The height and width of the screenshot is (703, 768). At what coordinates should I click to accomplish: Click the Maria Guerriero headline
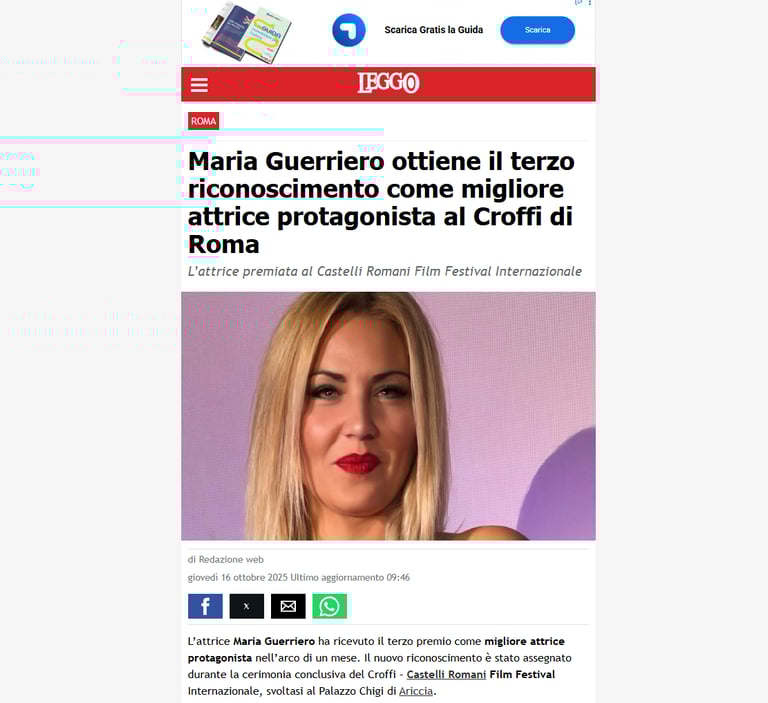pos(381,202)
